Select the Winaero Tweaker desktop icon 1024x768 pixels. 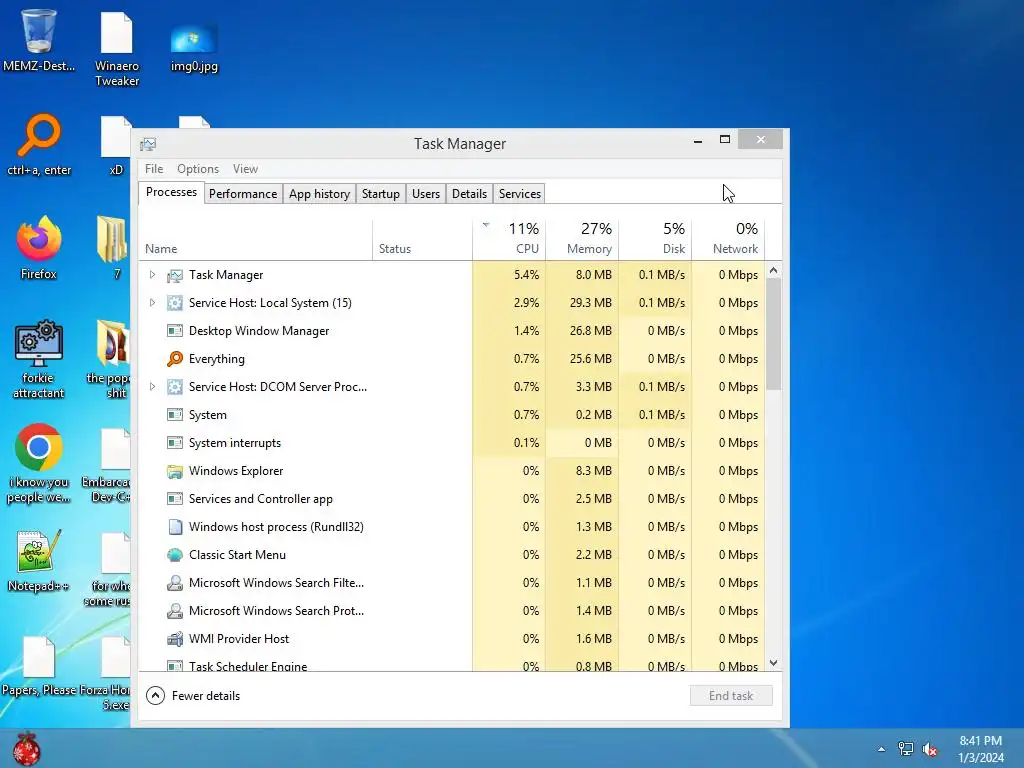117,33
